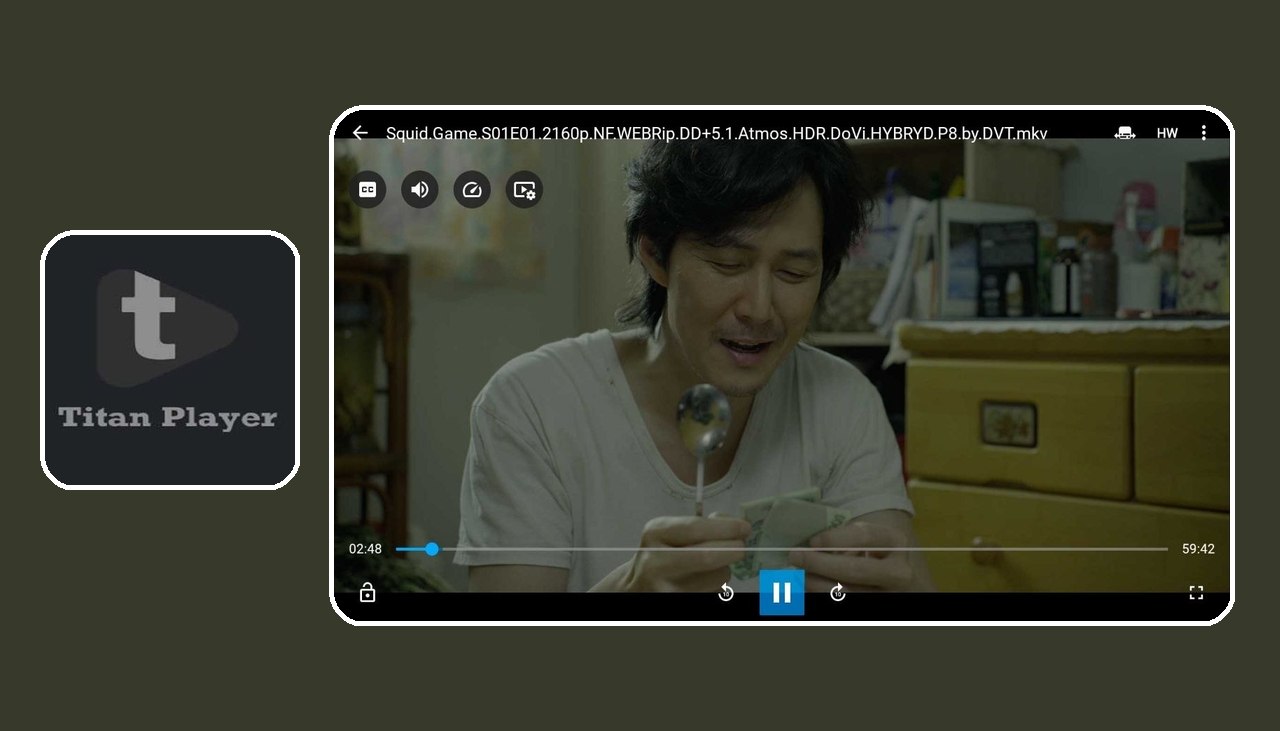Pause the video playback
Screen dimensions: 1280x731
(x=782, y=592)
